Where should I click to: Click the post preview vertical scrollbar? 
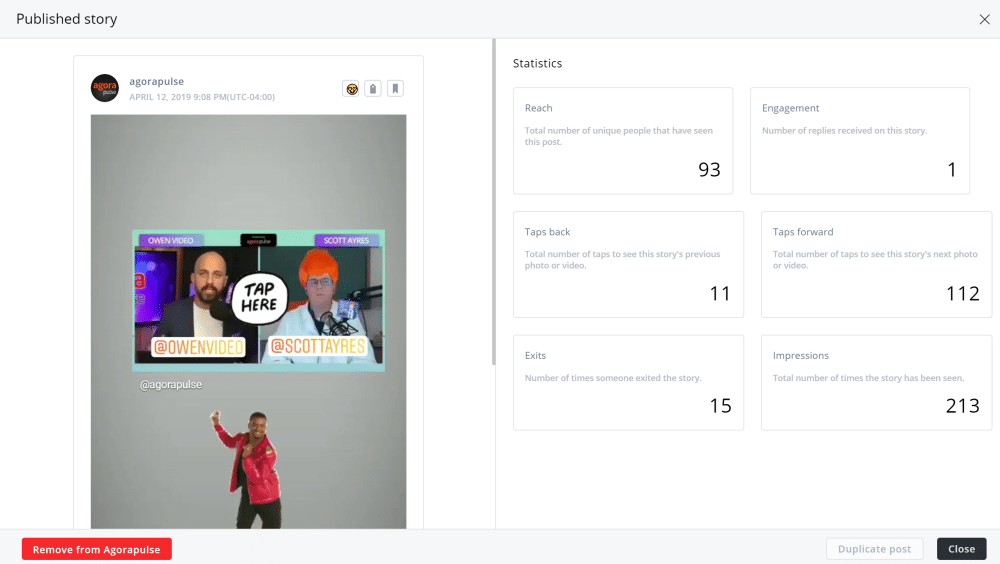click(494, 202)
